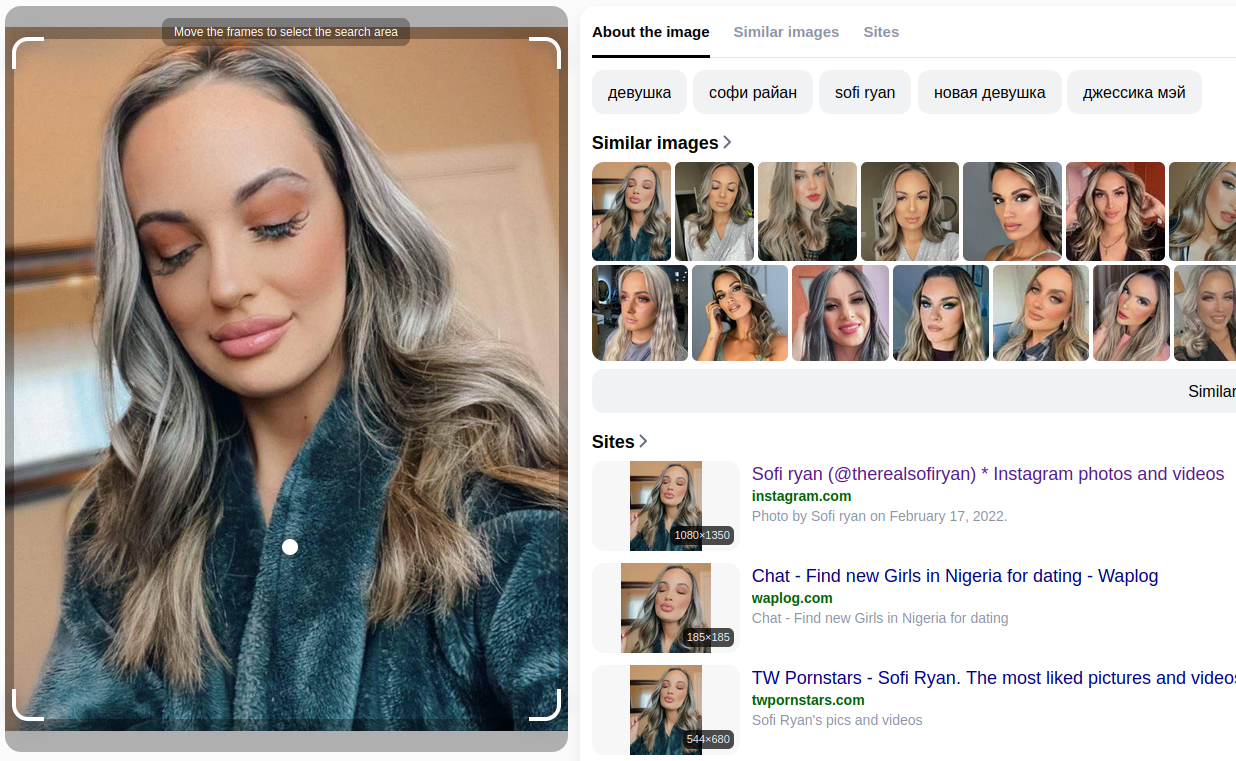This screenshot has height=761, width=1236.
Task: Open second thumbnail in top similar images row
Action: click(x=714, y=211)
